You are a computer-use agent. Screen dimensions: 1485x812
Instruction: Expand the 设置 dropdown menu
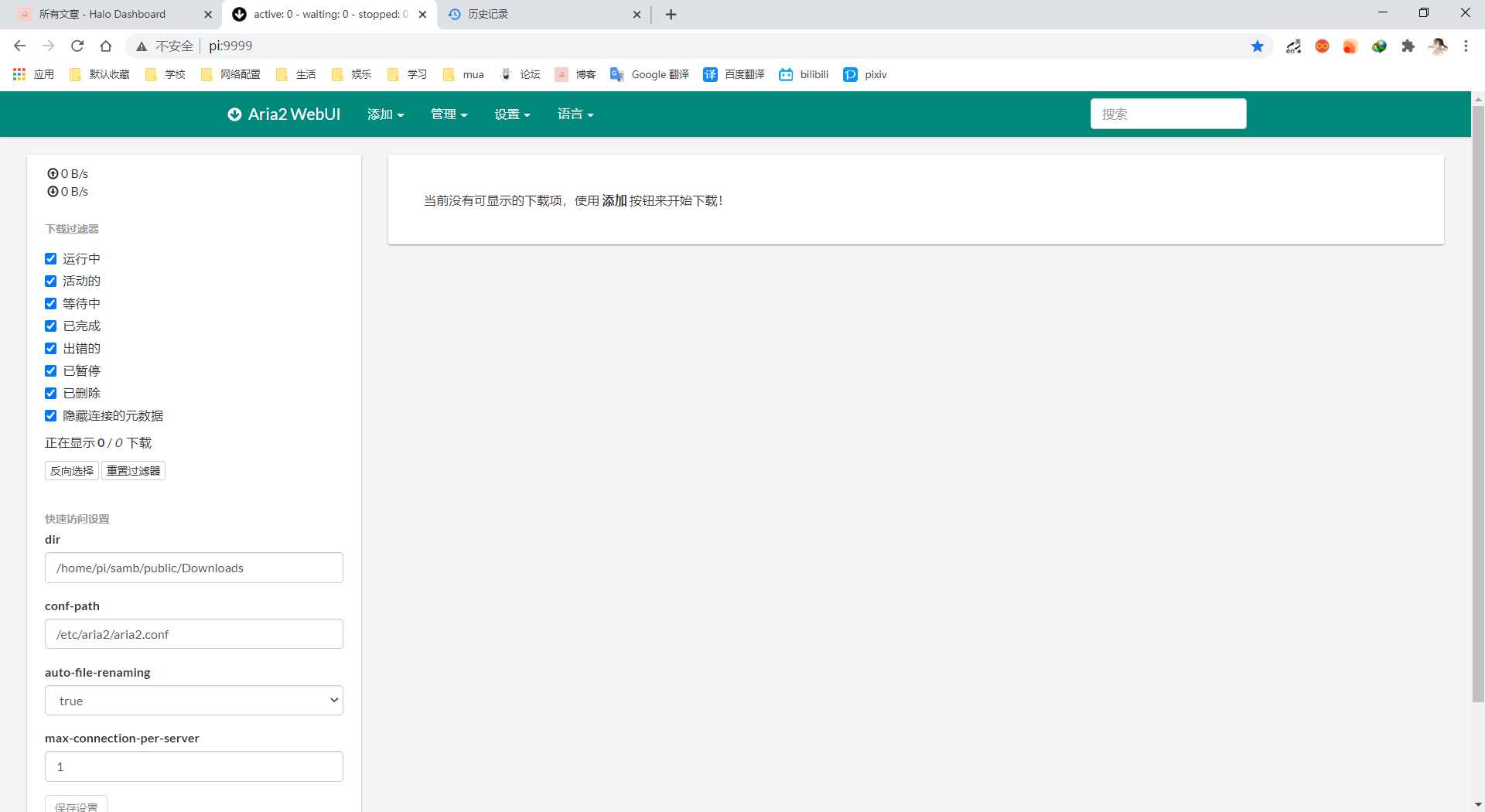(x=512, y=114)
